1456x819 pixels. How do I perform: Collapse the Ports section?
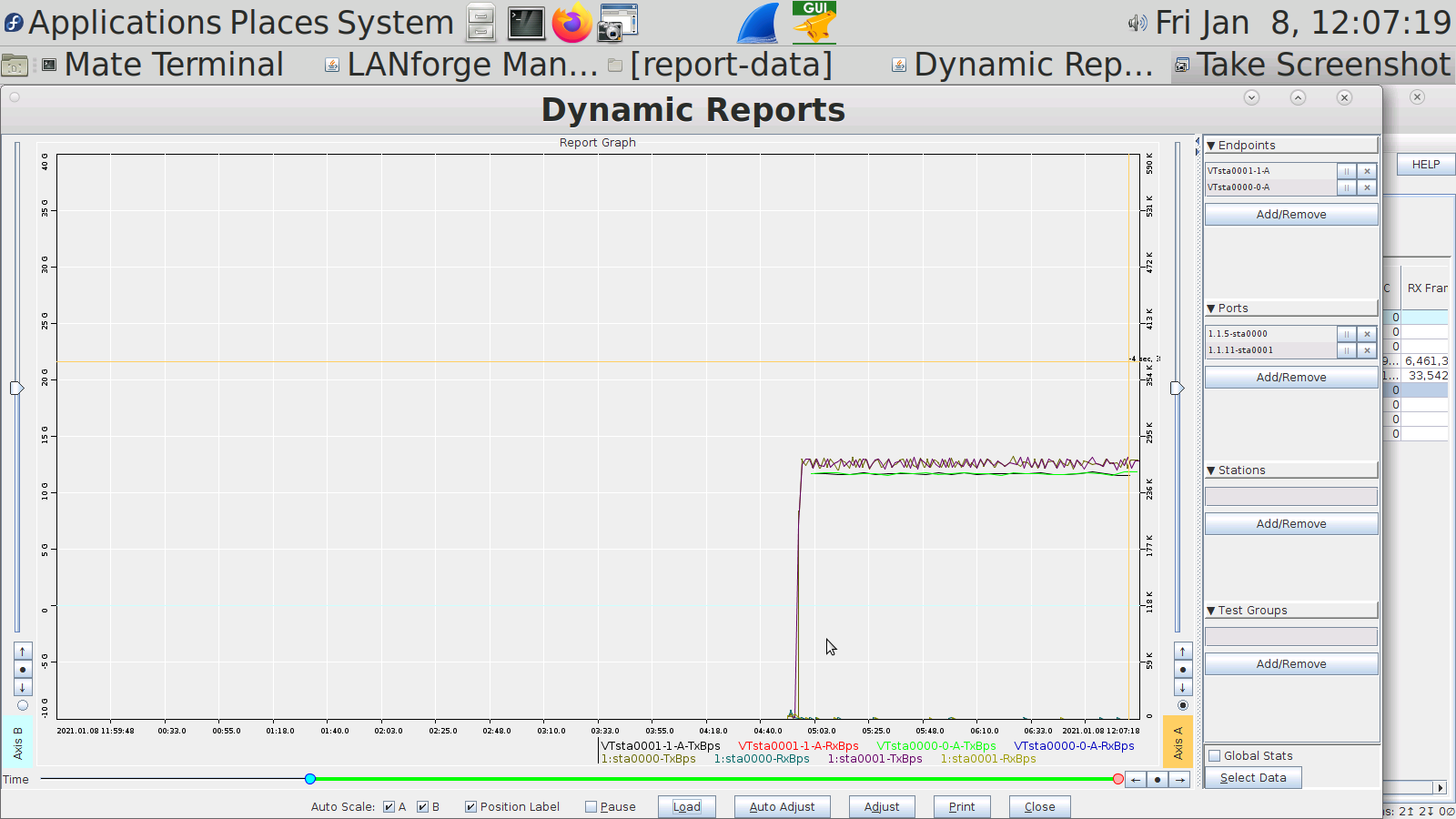[x=1211, y=308]
